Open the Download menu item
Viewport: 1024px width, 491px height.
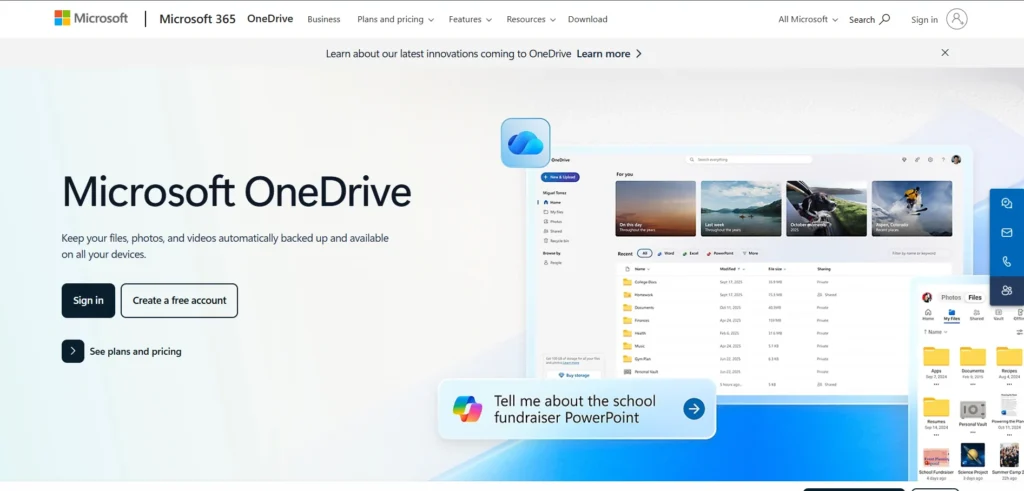(x=588, y=20)
